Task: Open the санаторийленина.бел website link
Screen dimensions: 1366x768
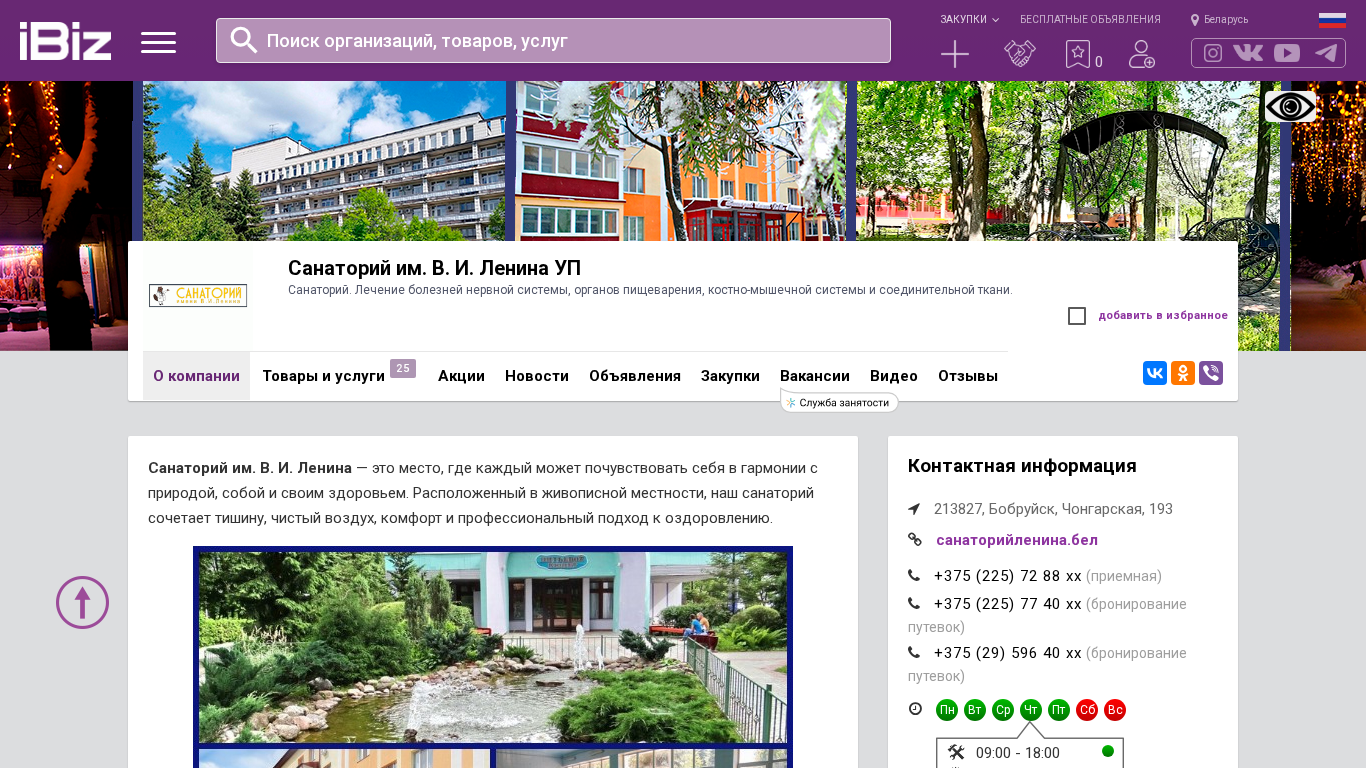Action: pyautogui.click(x=1017, y=540)
